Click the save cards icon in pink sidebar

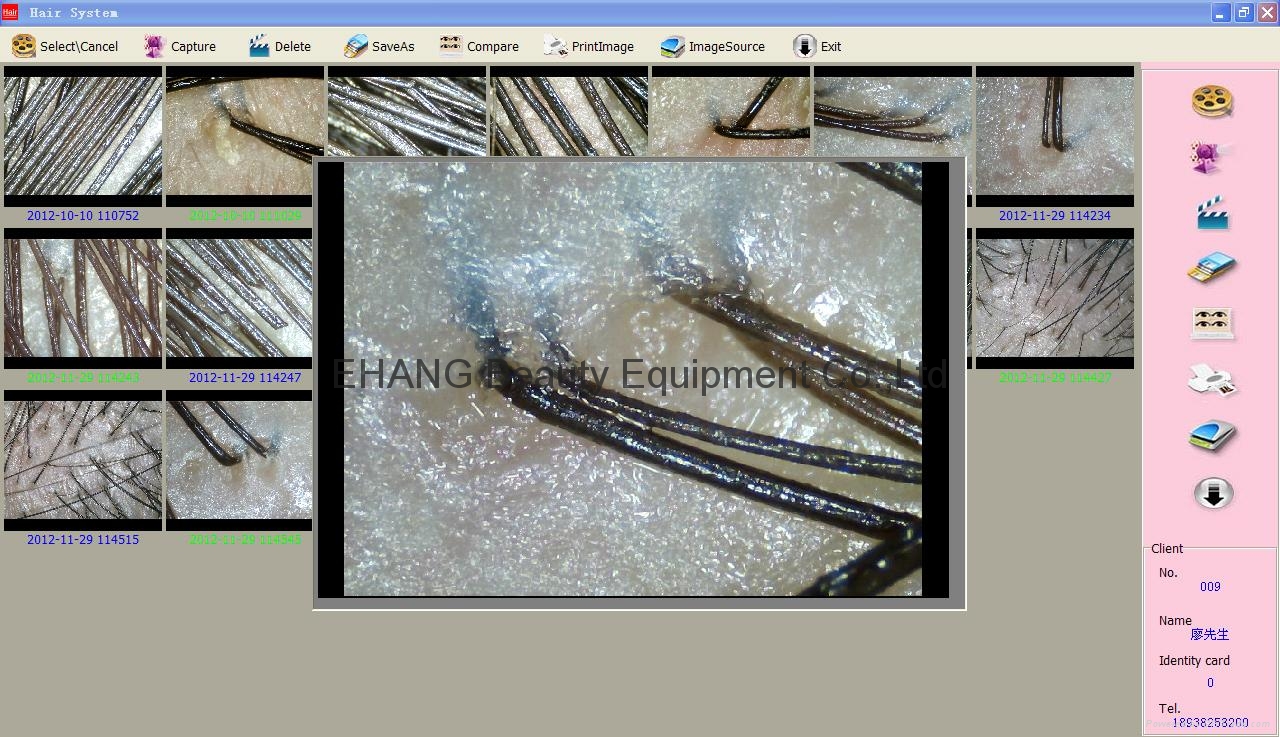coord(1212,268)
